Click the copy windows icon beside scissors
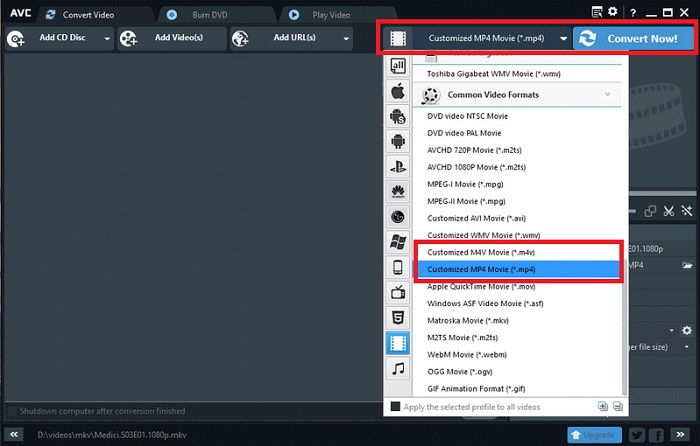The image size is (700, 446). coord(650,211)
